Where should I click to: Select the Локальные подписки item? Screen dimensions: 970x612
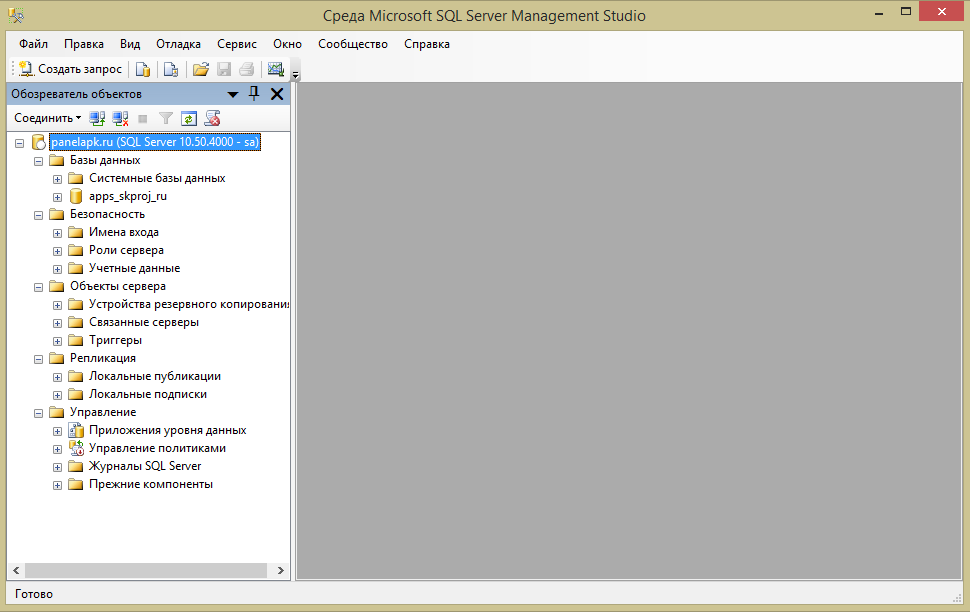[148, 394]
